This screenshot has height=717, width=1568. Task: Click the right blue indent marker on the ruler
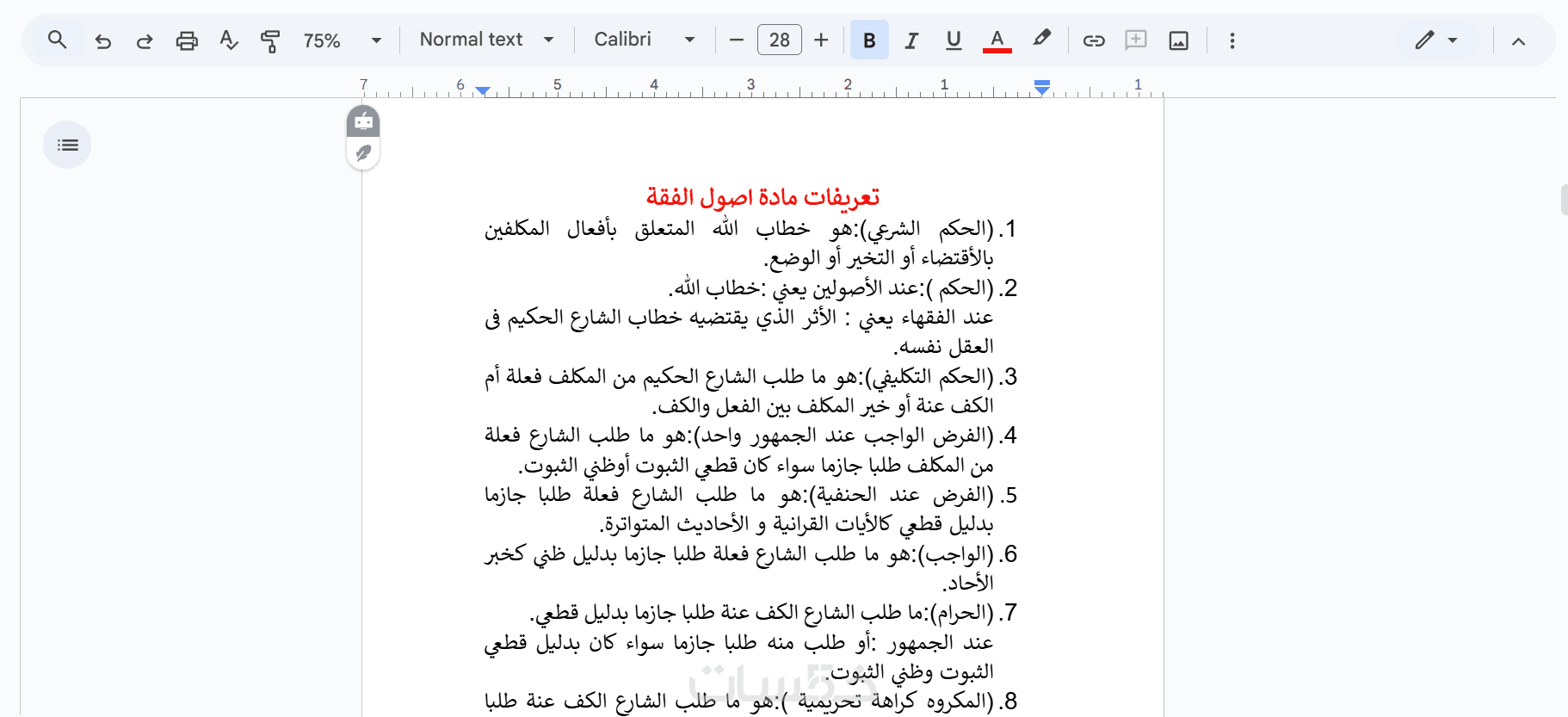point(1042,87)
